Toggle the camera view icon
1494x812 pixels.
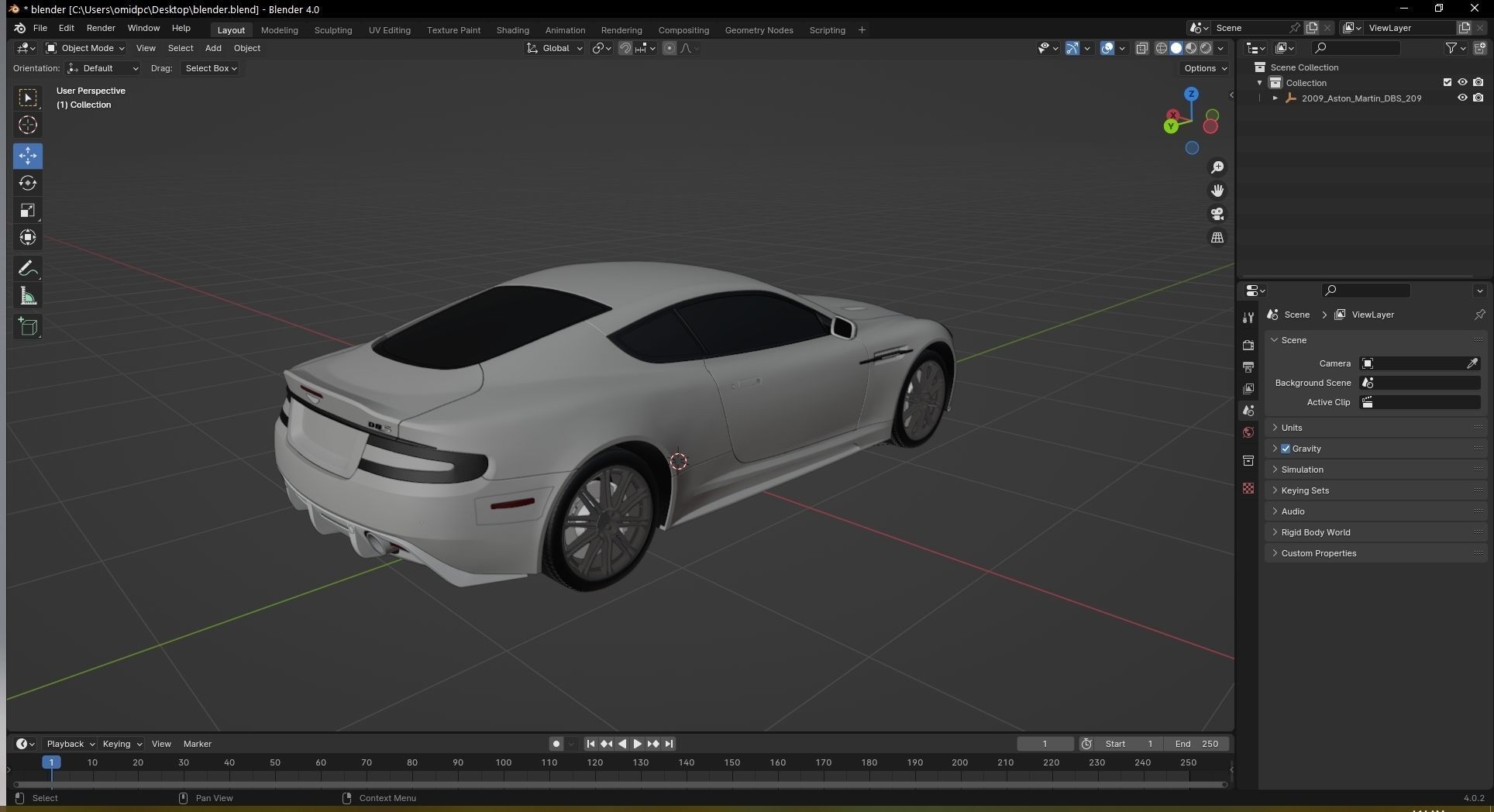pos(1217,214)
